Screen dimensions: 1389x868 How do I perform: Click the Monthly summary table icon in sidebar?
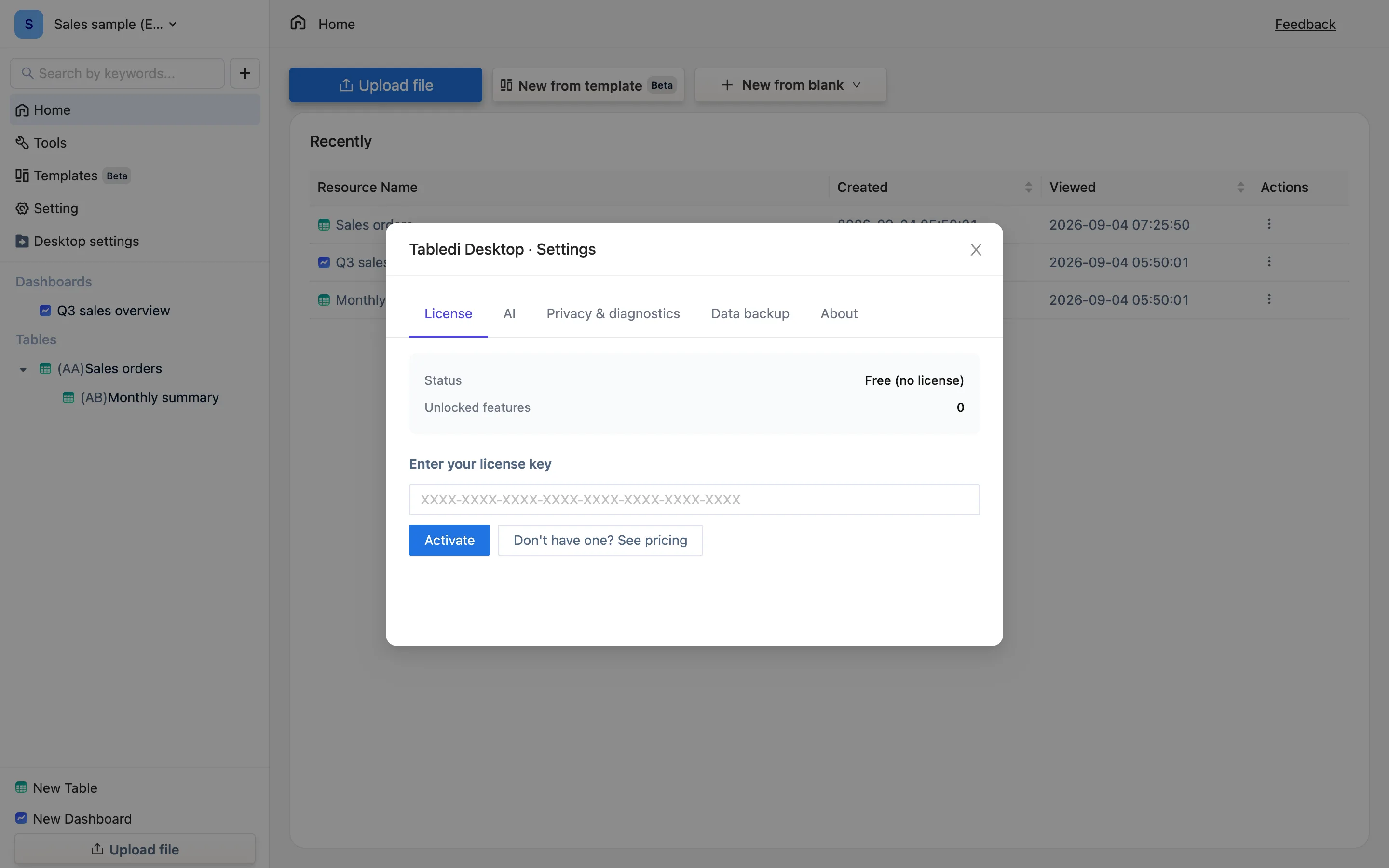[x=68, y=397]
